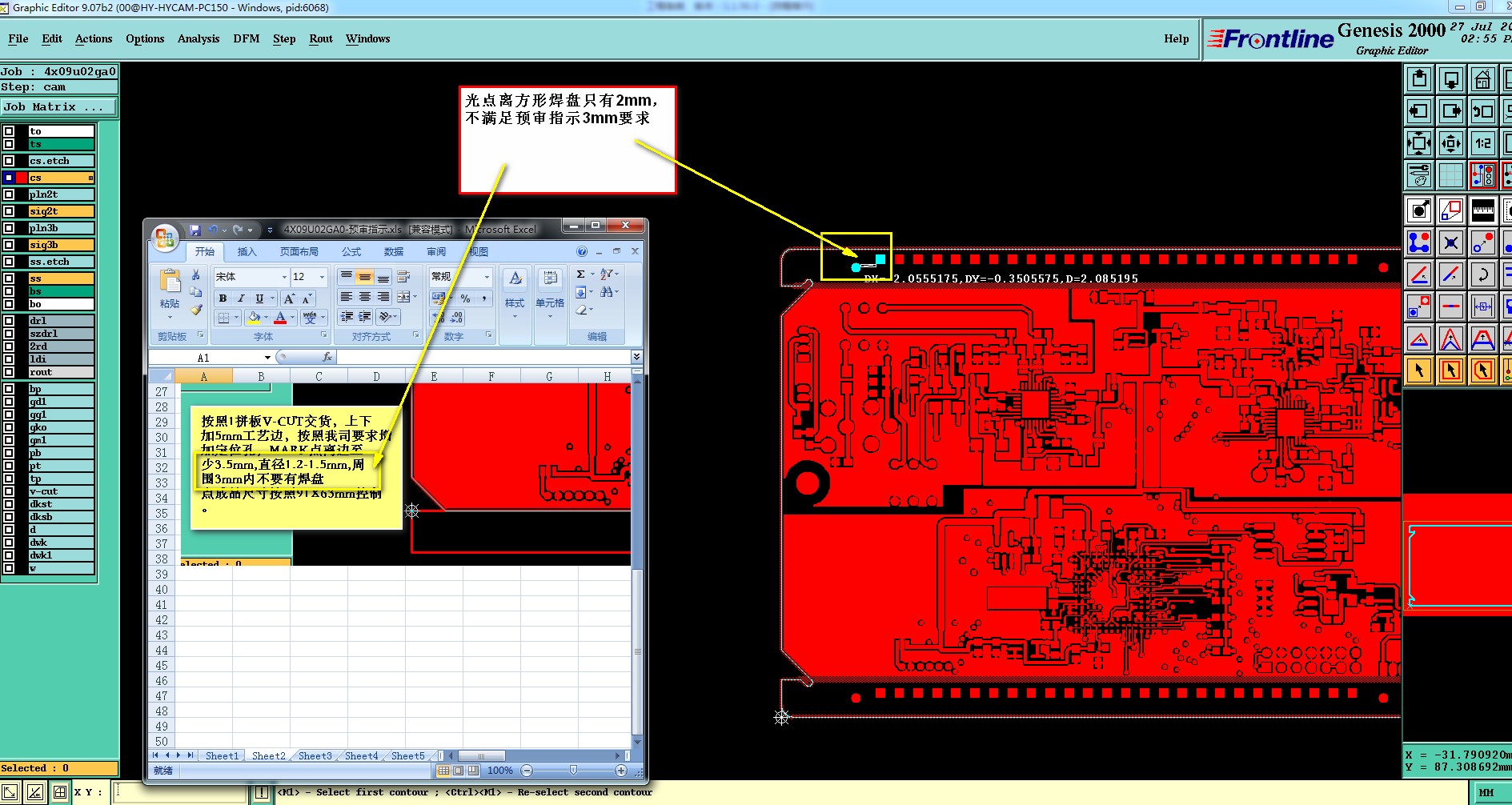
Task: Click Excel zoom out minus button
Action: [x=527, y=770]
